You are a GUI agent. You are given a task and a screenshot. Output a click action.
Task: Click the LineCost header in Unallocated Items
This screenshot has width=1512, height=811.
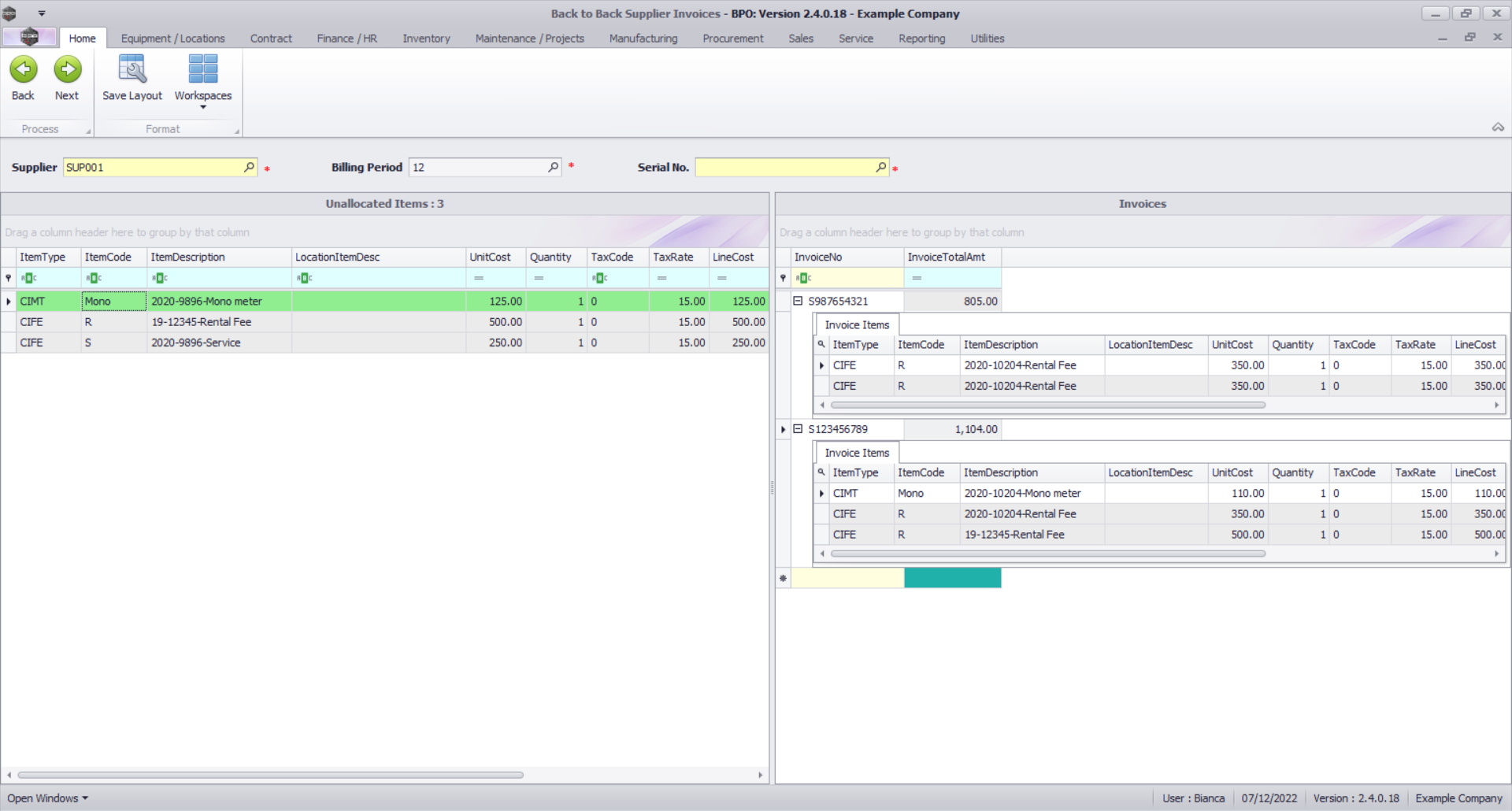tap(733, 257)
